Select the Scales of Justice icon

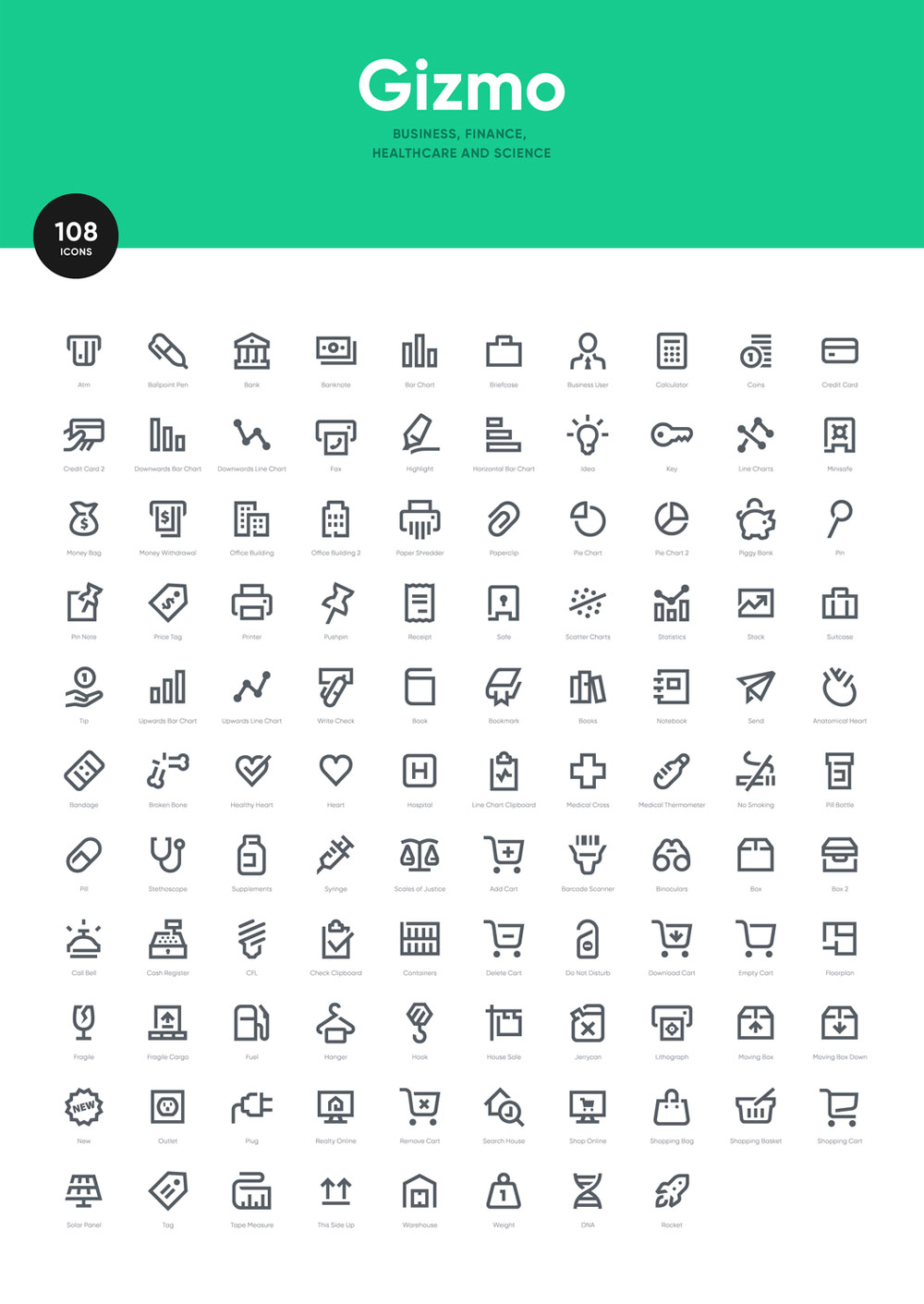419,855
